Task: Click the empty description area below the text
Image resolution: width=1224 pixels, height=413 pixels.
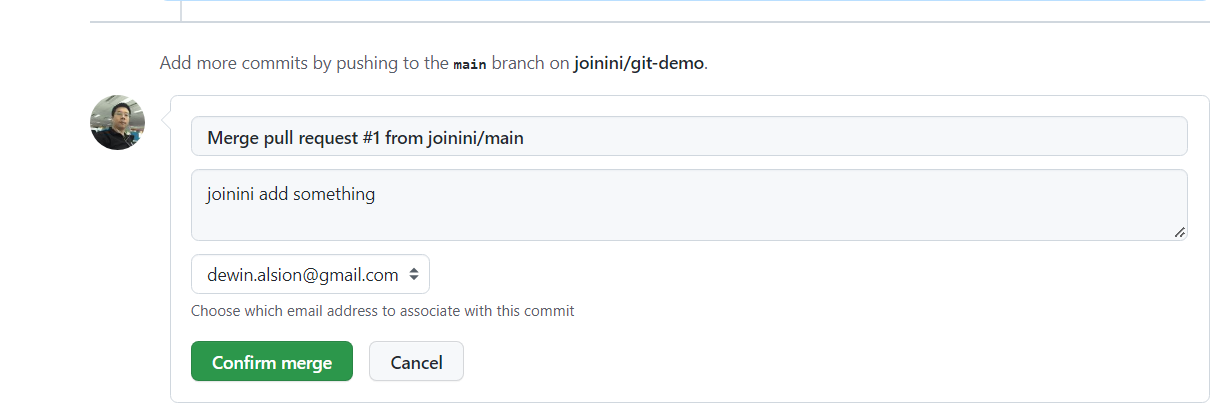Action: point(689,224)
